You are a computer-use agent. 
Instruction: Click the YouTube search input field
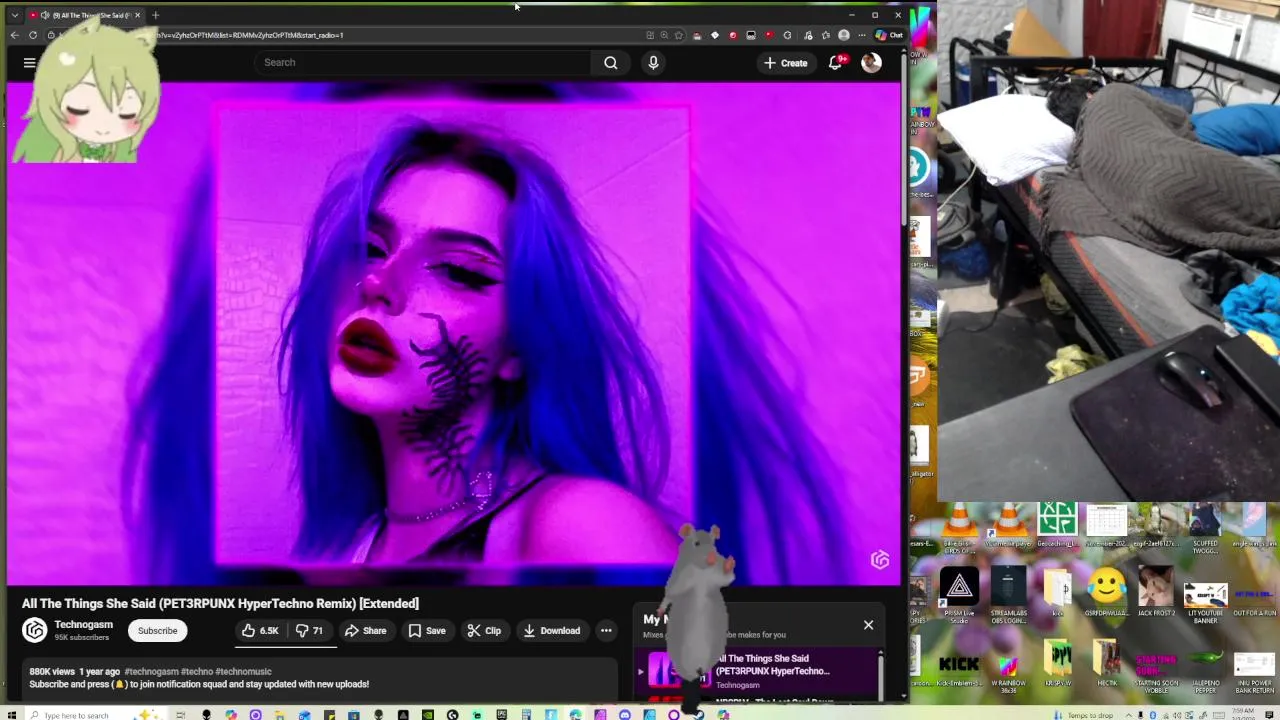tap(425, 62)
